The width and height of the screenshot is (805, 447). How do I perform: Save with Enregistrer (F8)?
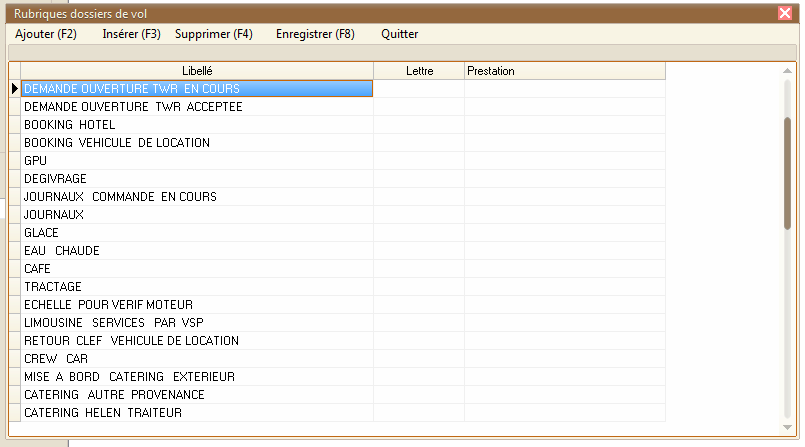(314, 34)
